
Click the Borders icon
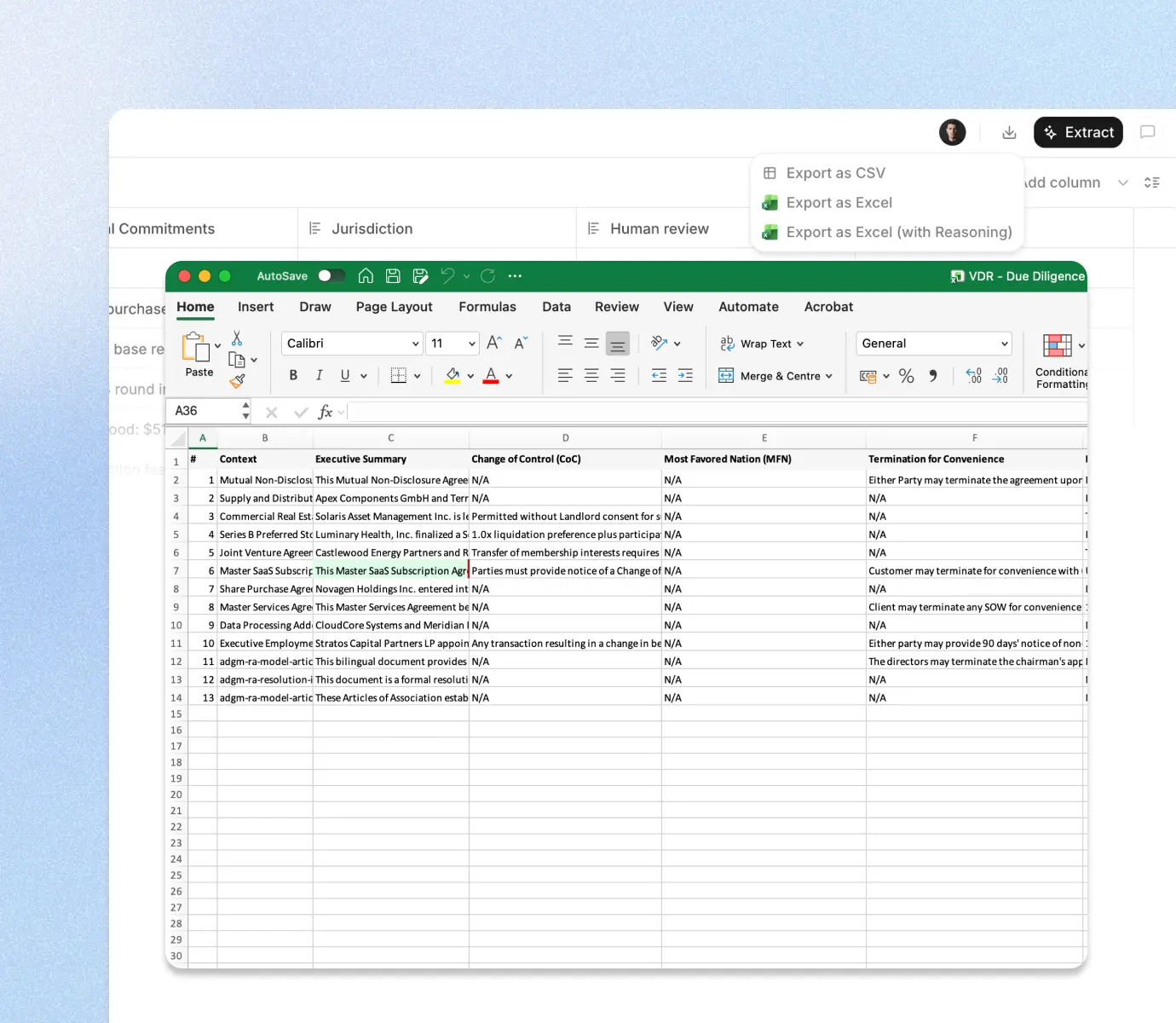click(x=398, y=375)
